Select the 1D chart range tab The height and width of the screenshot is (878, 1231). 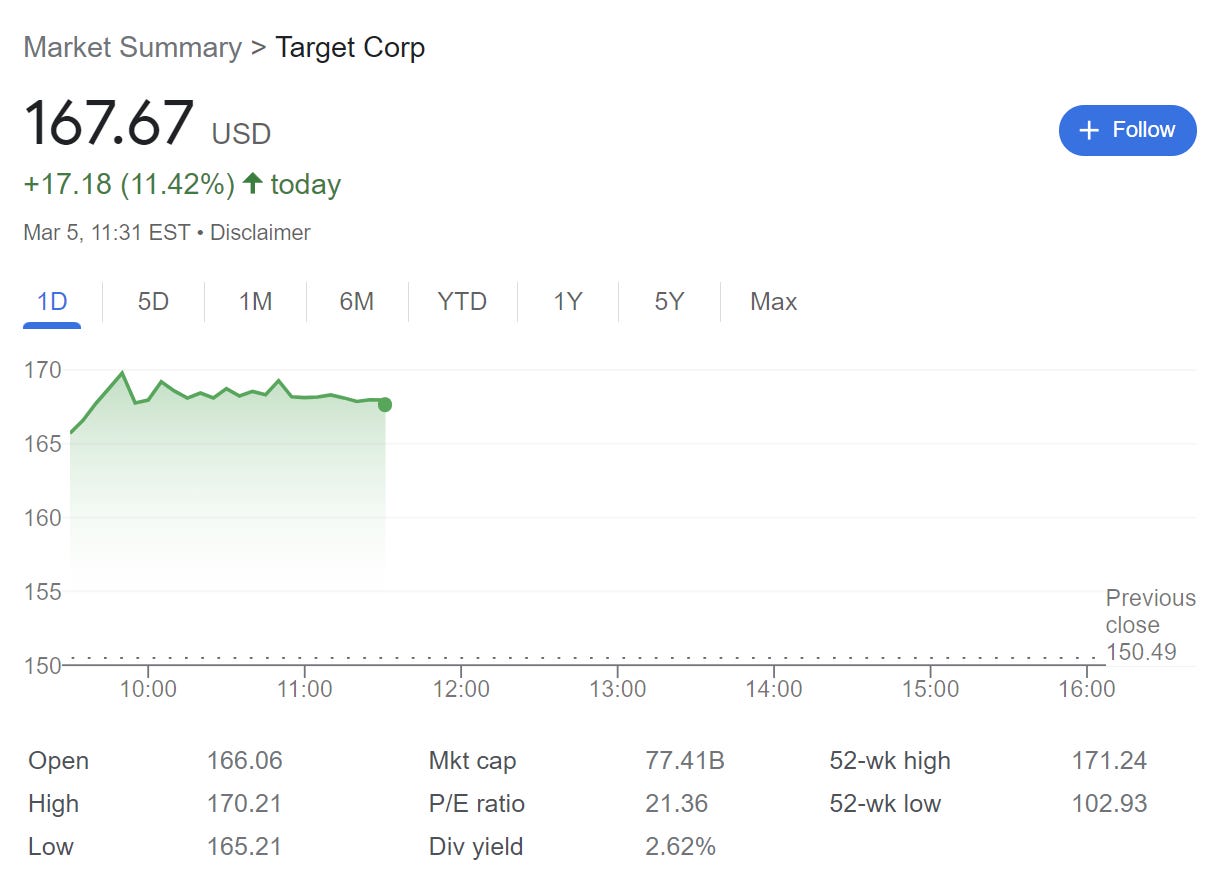coord(52,302)
